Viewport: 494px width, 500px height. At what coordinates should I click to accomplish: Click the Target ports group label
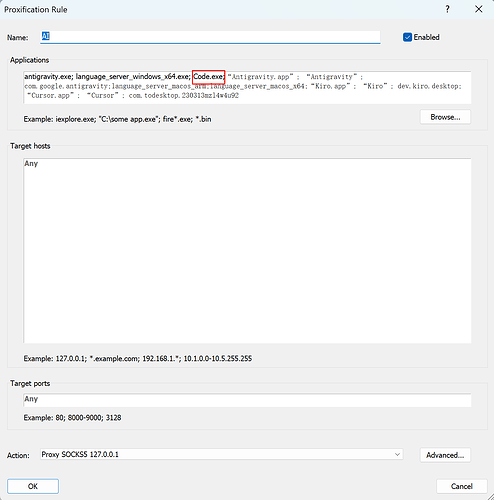coord(30,383)
